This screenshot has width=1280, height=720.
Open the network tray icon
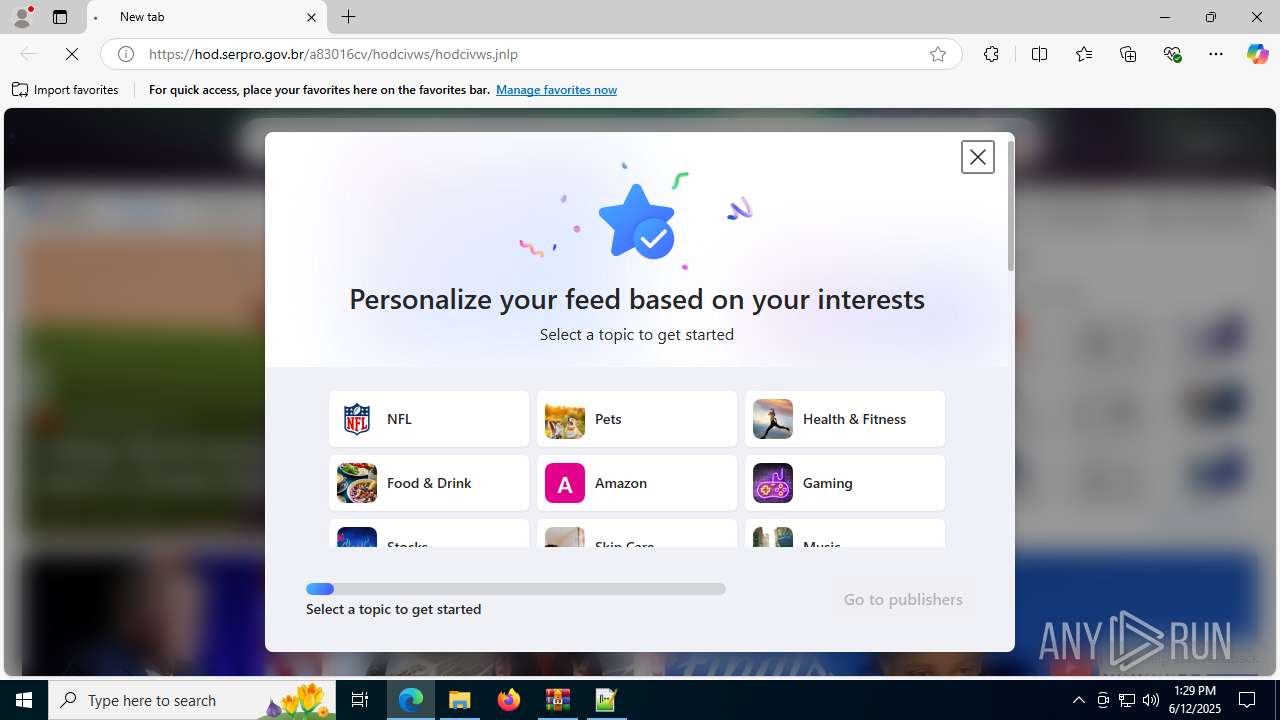pyautogui.click(x=1127, y=700)
